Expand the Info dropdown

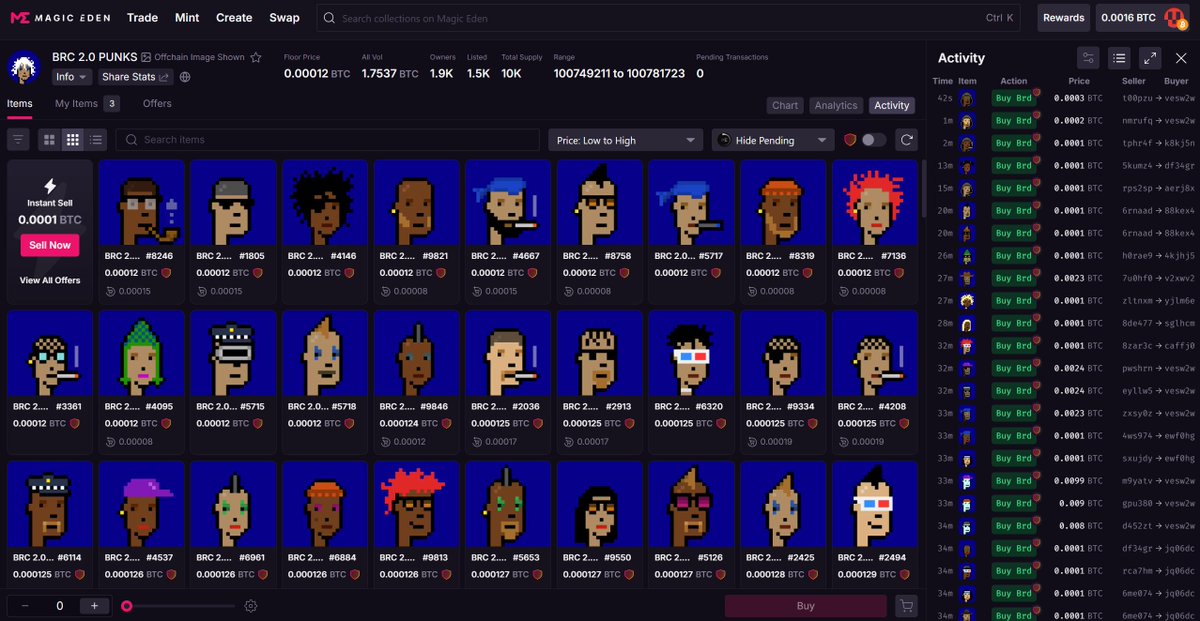(x=71, y=77)
